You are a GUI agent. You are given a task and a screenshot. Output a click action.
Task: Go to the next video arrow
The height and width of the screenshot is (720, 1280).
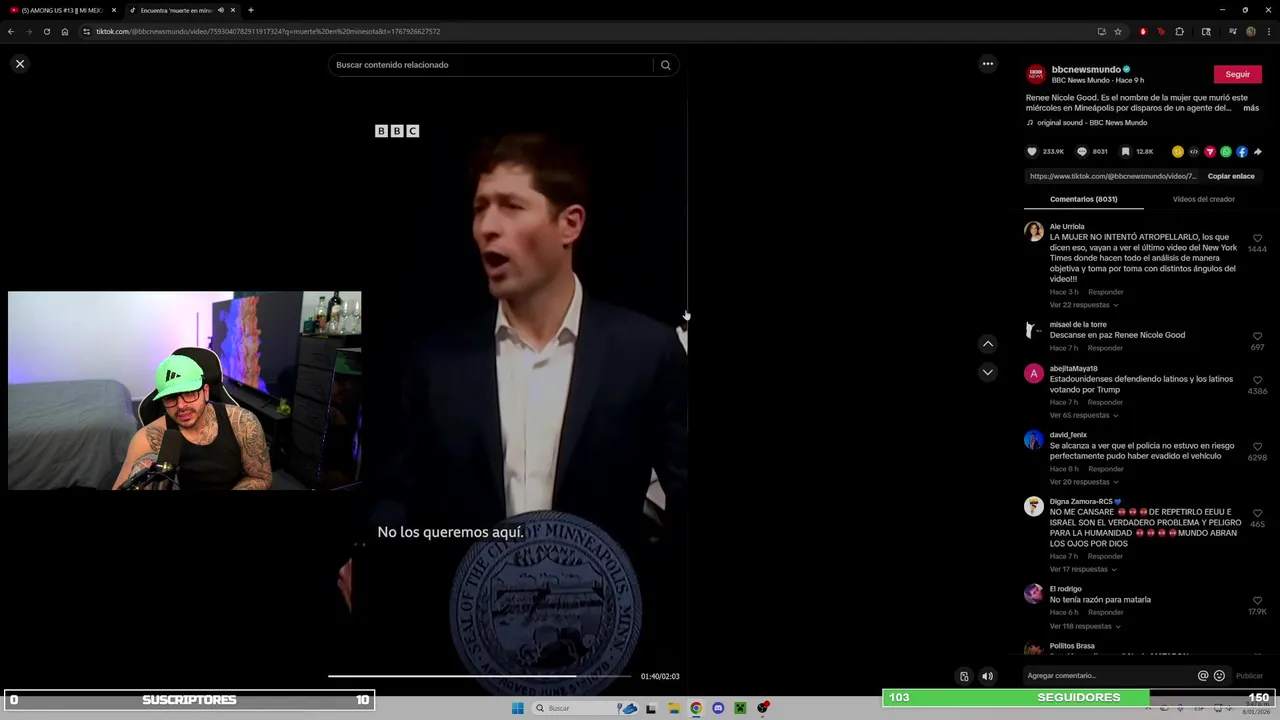pyautogui.click(x=988, y=372)
